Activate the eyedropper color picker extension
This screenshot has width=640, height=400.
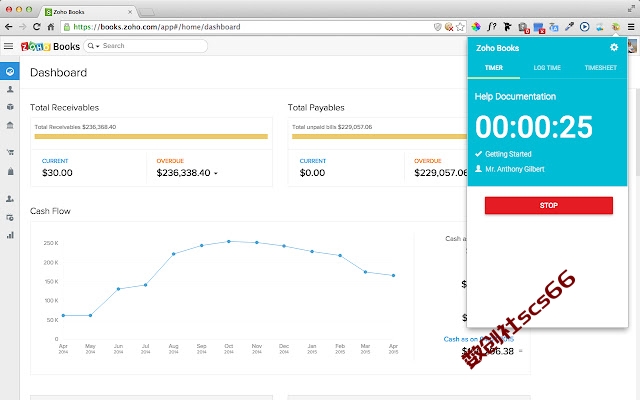click(x=569, y=27)
